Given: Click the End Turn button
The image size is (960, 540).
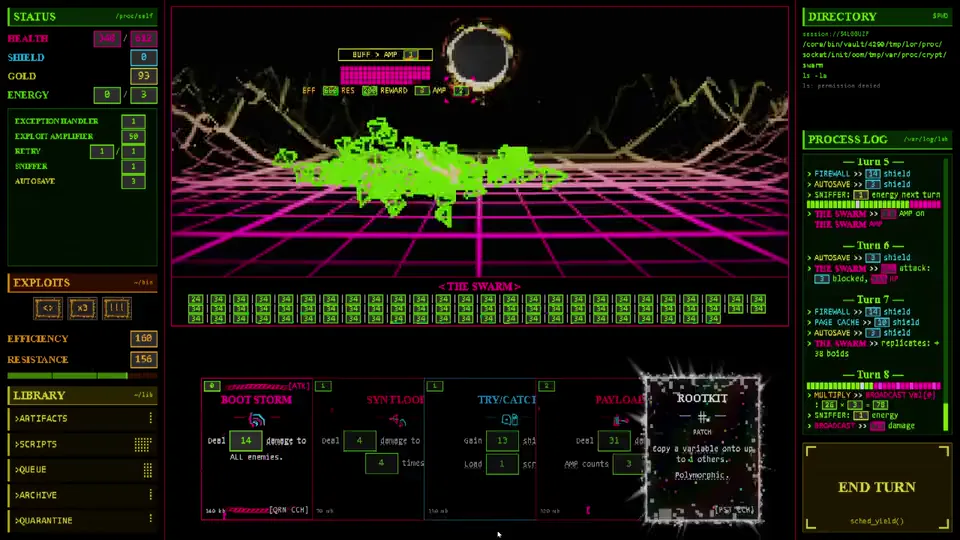Looking at the screenshot, I should [x=877, y=487].
